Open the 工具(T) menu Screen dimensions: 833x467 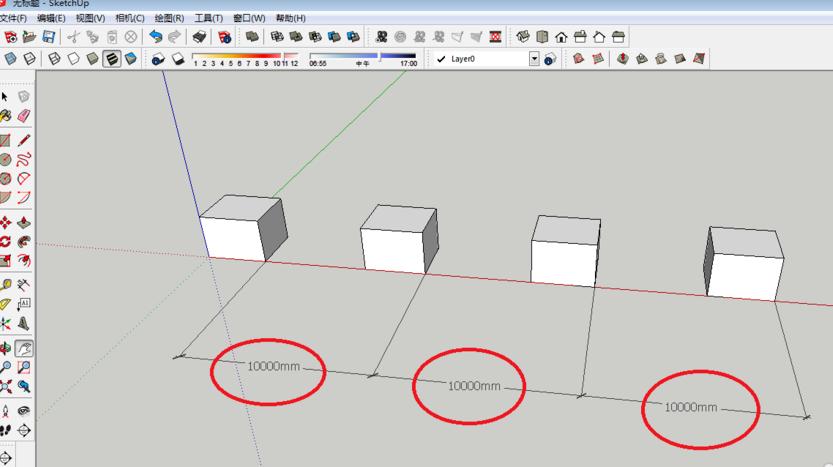208,18
